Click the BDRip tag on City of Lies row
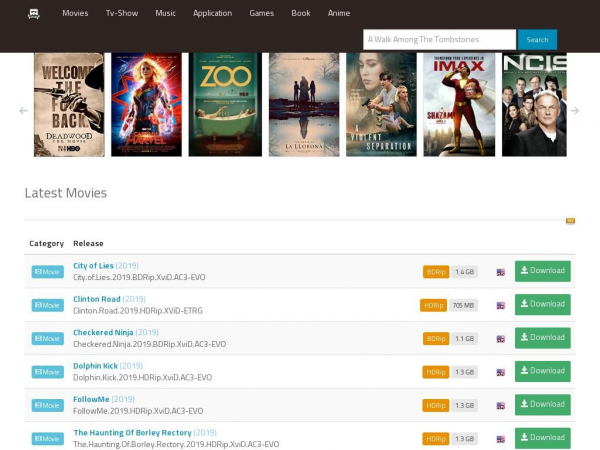The width and height of the screenshot is (600, 450). click(436, 272)
